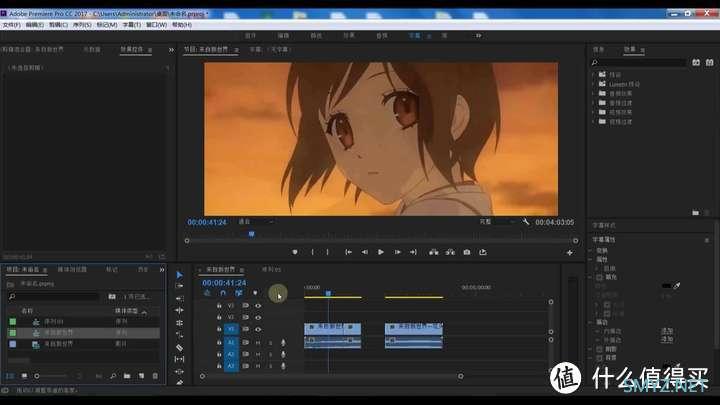Click New Item in Project panel
Image resolution: width=720 pixels, height=405 pixels.
(141, 376)
